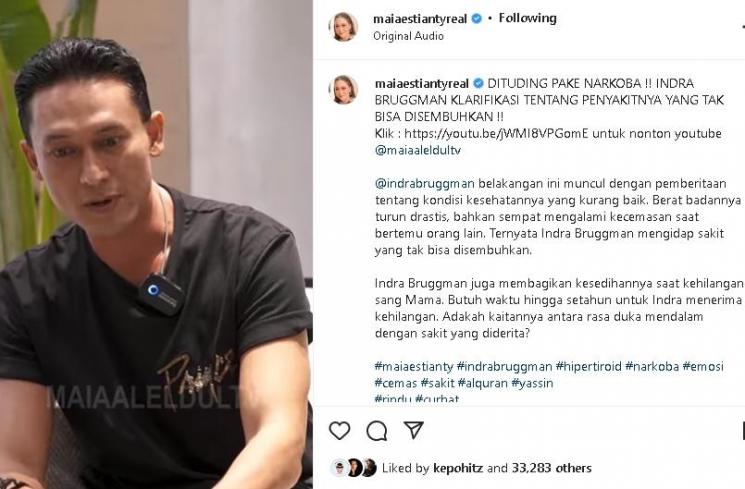Like the post with heart icon
Screen dimensions: 745x489
click(x=339, y=431)
